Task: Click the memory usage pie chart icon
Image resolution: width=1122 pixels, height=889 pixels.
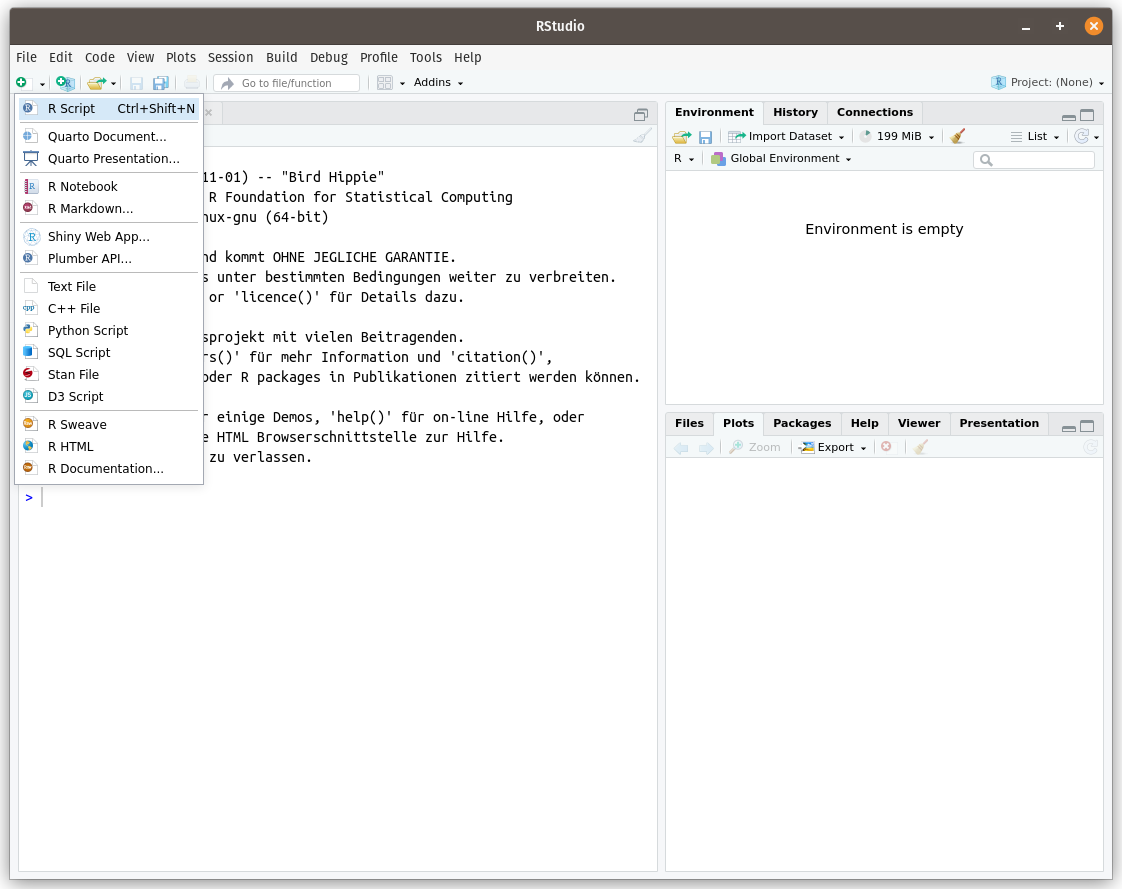Action: [866, 137]
